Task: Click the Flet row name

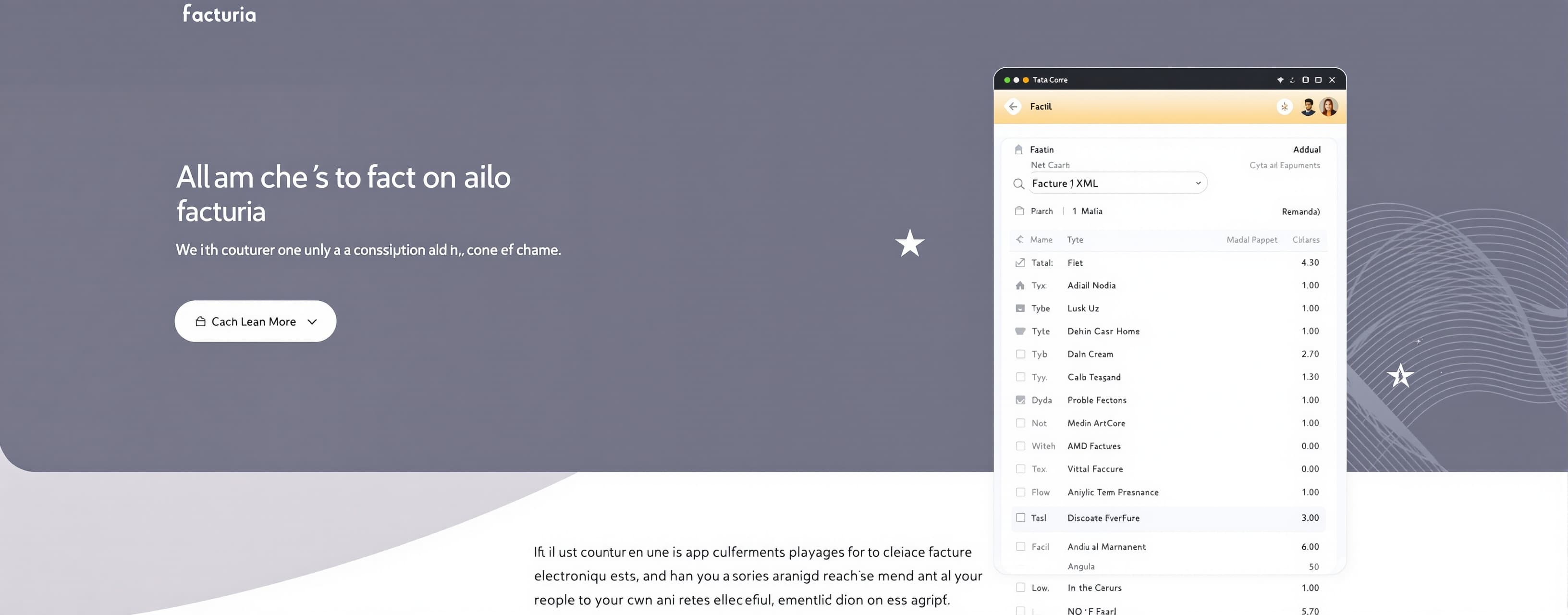Action: click(x=1075, y=262)
